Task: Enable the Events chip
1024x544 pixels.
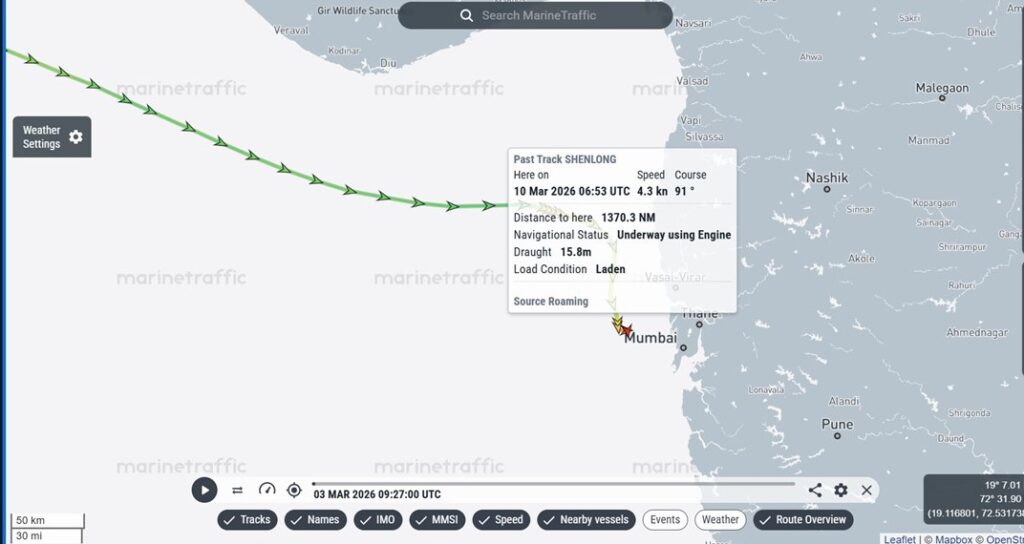Action: coord(665,520)
